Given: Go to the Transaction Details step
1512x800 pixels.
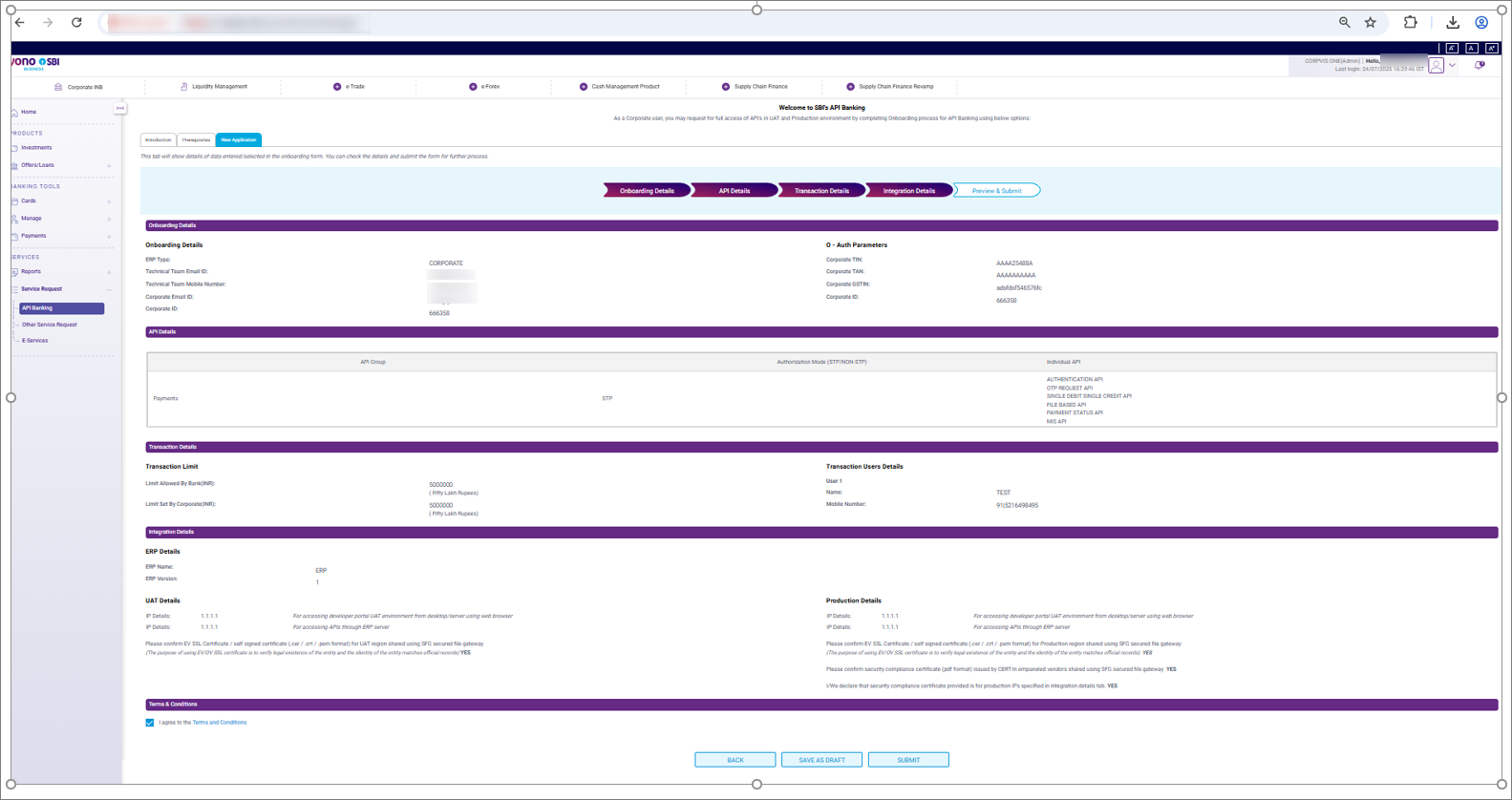Looking at the screenshot, I should pos(821,191).
